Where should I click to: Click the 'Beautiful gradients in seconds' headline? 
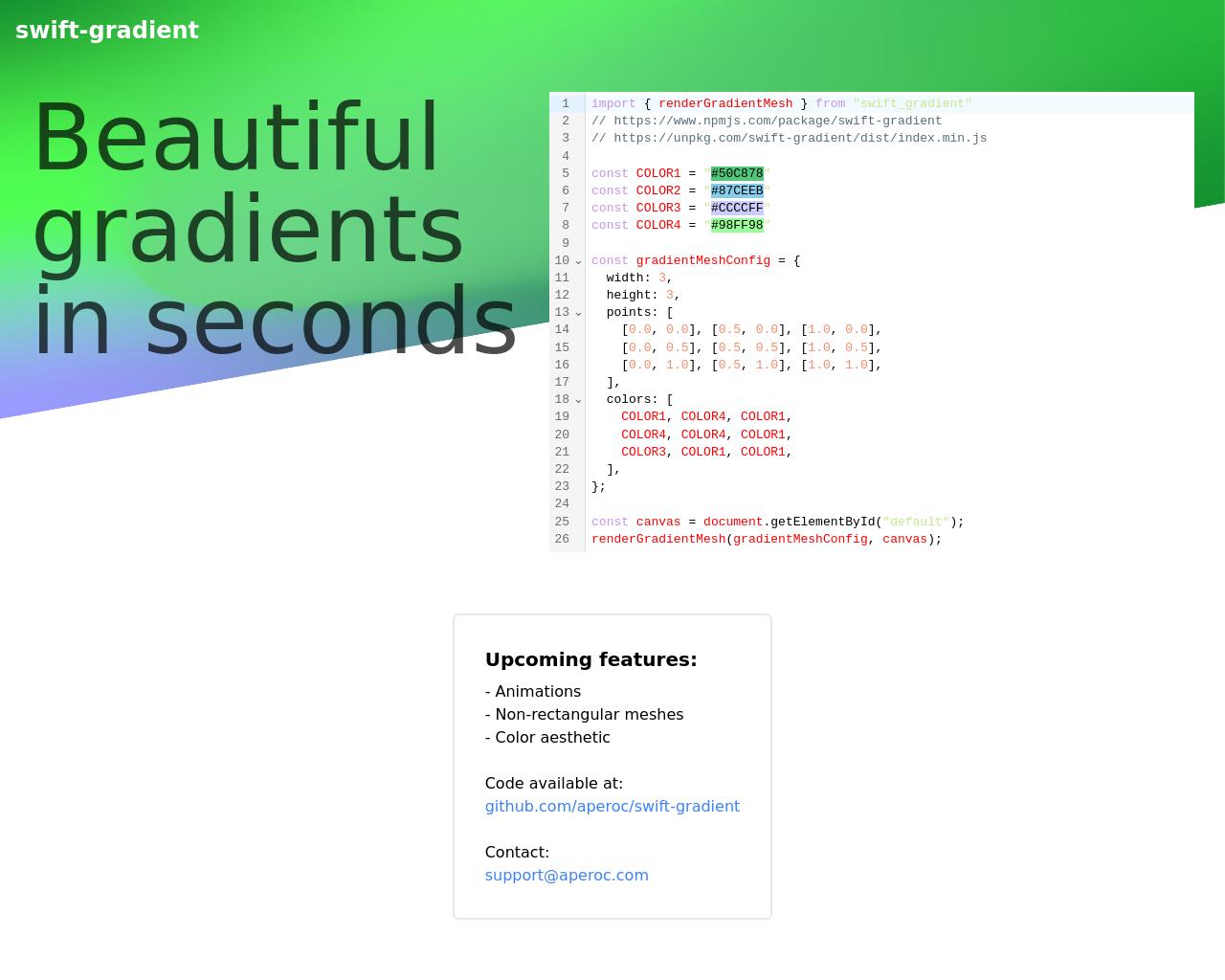(276, 230)
